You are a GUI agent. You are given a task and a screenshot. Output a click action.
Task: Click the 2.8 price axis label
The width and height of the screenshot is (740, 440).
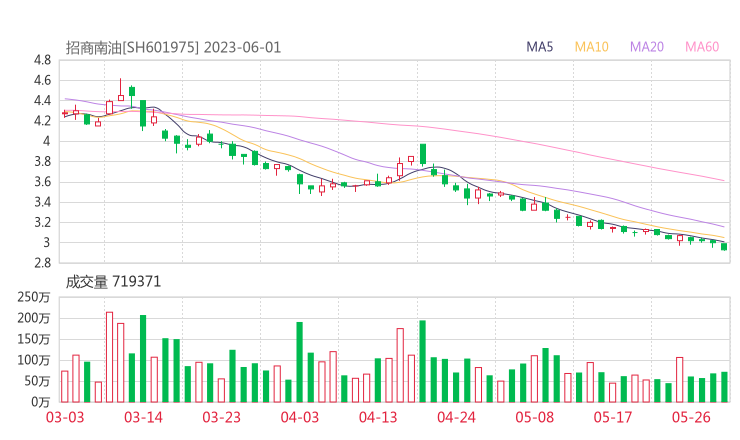pos(42,263)
